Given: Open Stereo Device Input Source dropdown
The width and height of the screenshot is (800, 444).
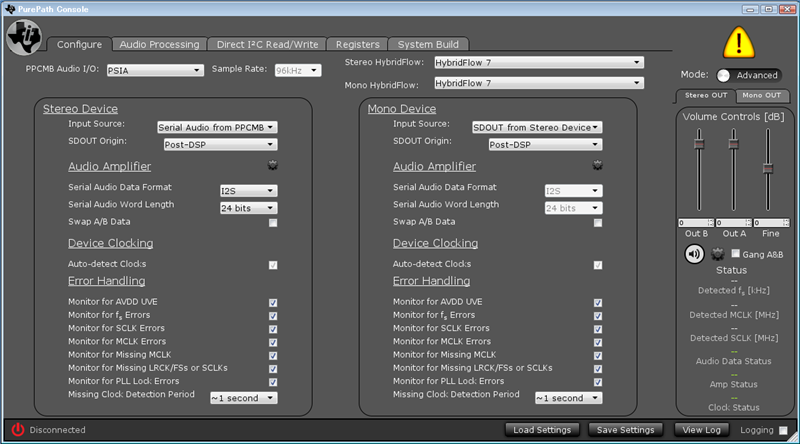Looking at the screenshot, I should point(217,127).
